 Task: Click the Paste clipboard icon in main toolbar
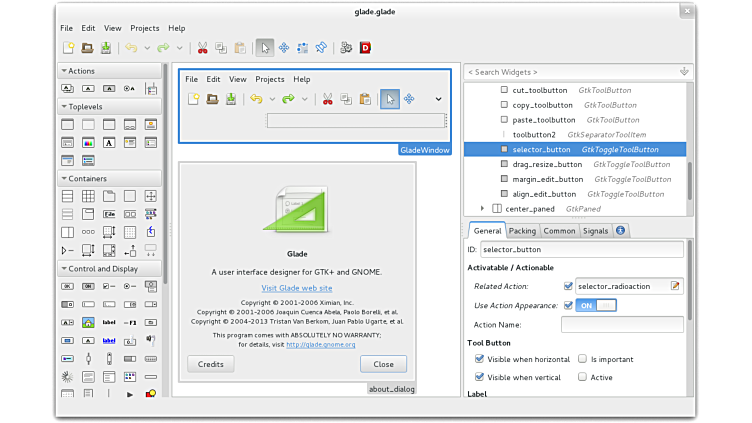(239, 47)
